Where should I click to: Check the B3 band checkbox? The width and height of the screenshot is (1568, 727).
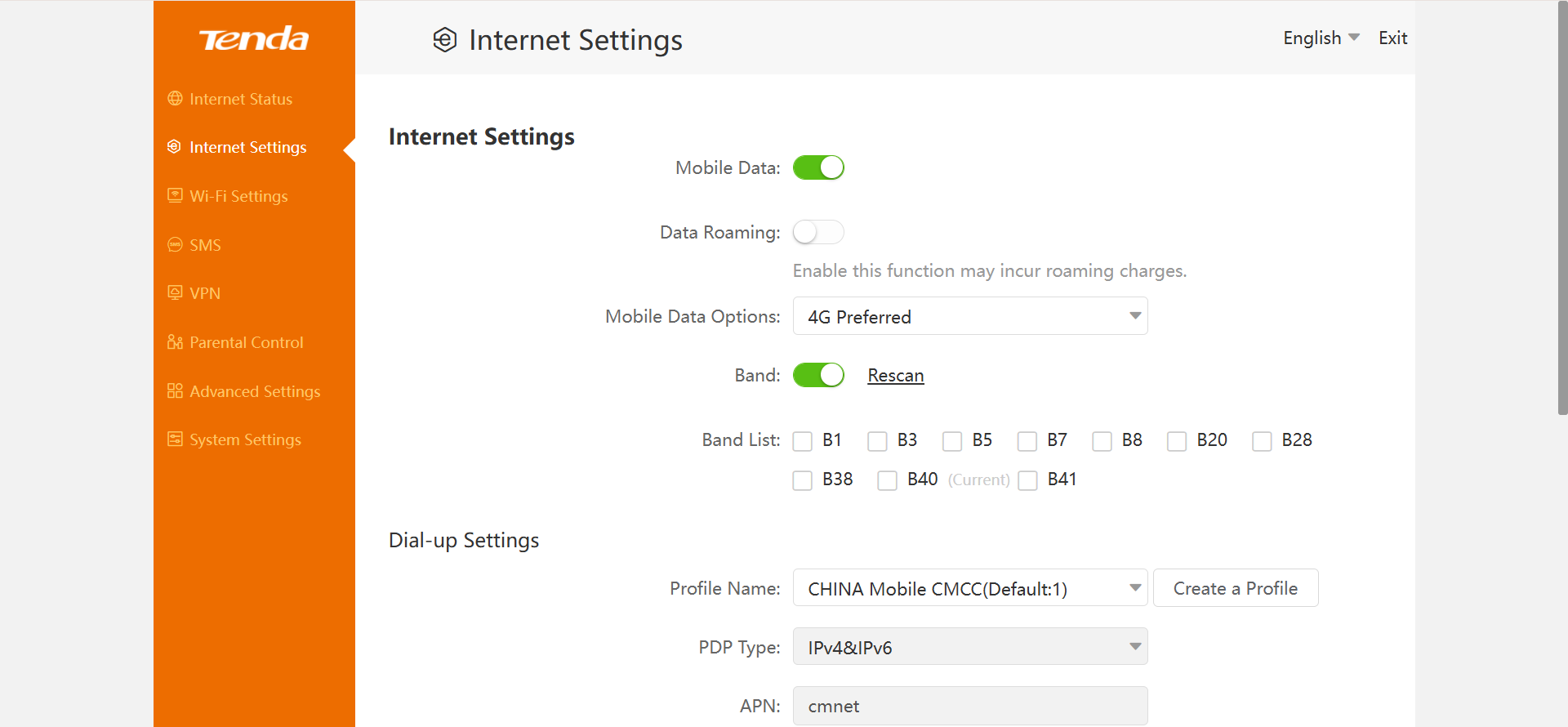(x=877, y=441)
